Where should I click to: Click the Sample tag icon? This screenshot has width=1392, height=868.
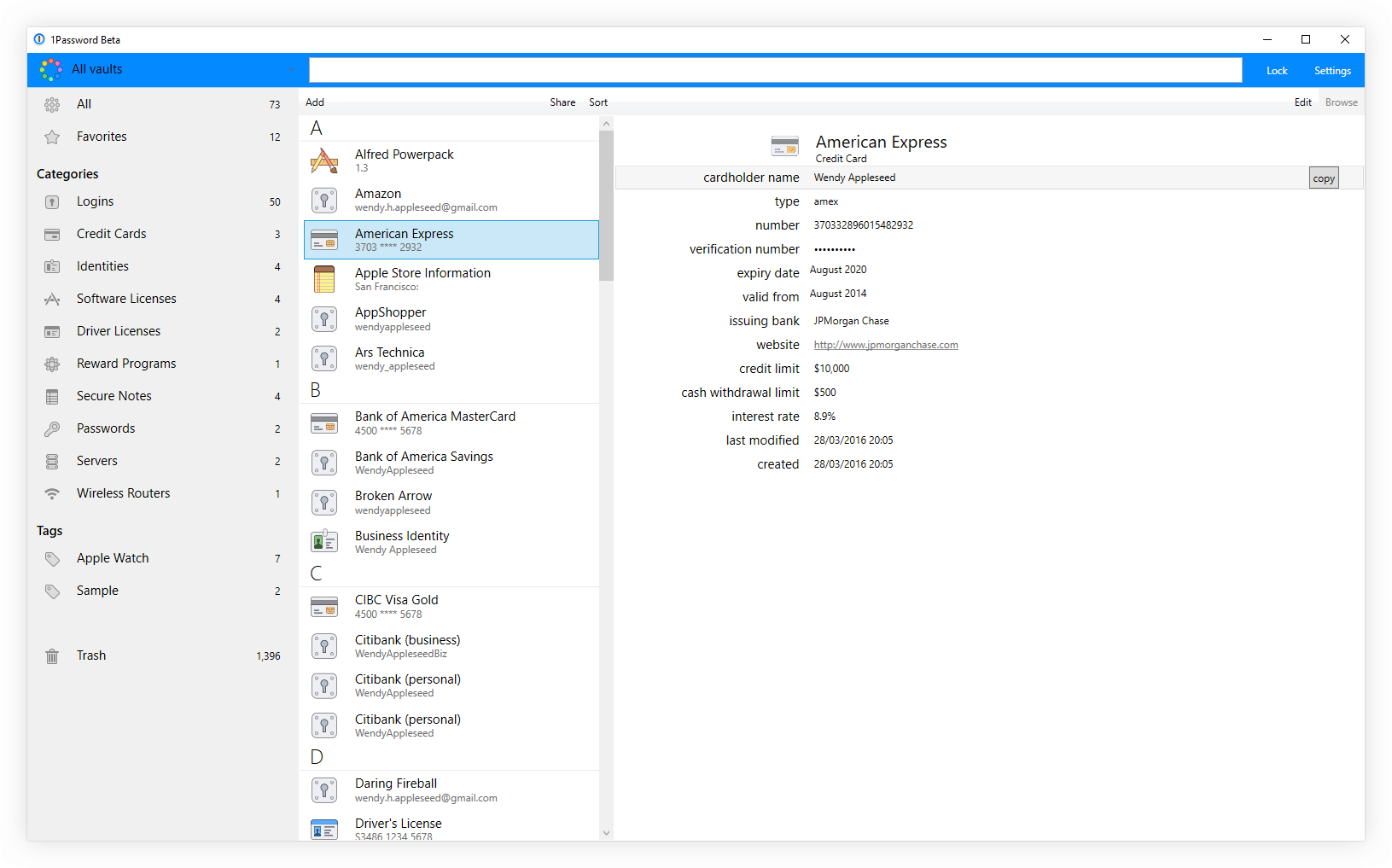52,591
